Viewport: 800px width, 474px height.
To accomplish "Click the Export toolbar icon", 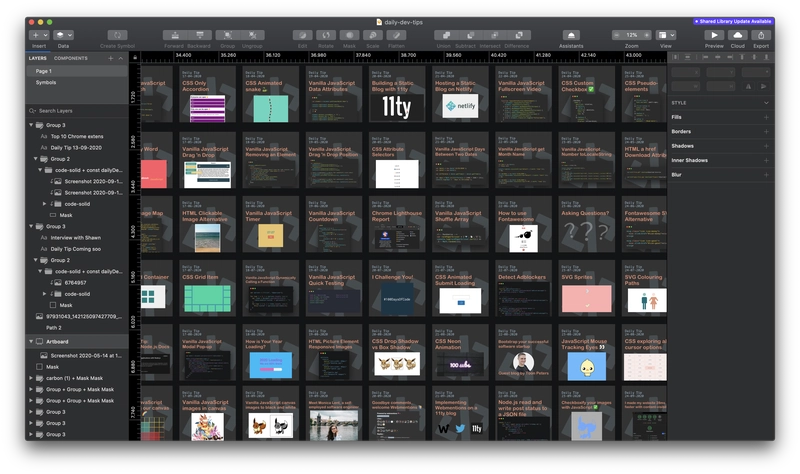I will [761, 35].
